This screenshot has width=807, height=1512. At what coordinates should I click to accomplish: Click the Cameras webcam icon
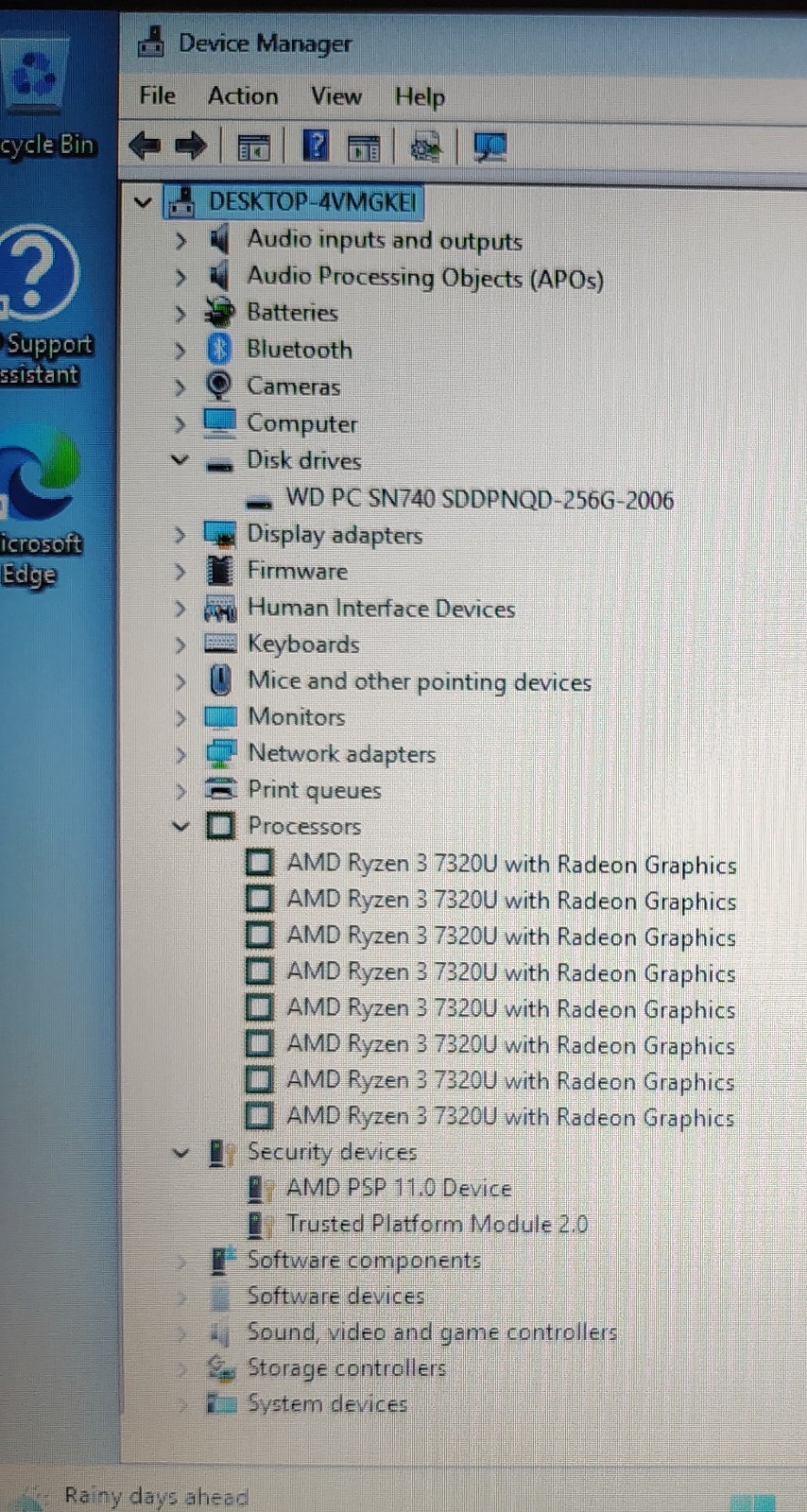pos(219,386)
